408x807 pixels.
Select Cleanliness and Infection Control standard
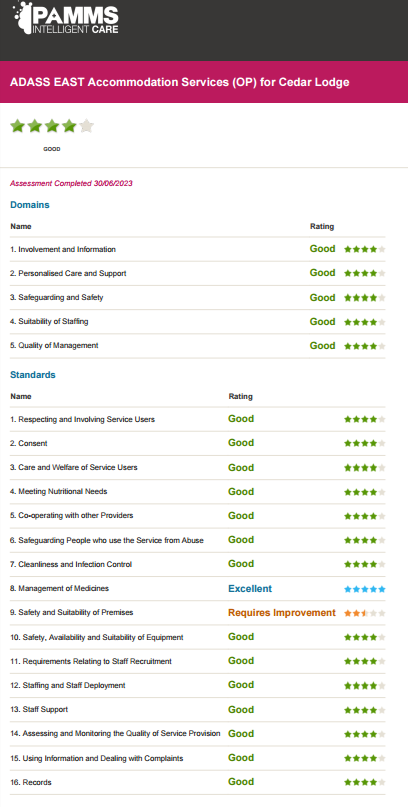tap(198, 564)
